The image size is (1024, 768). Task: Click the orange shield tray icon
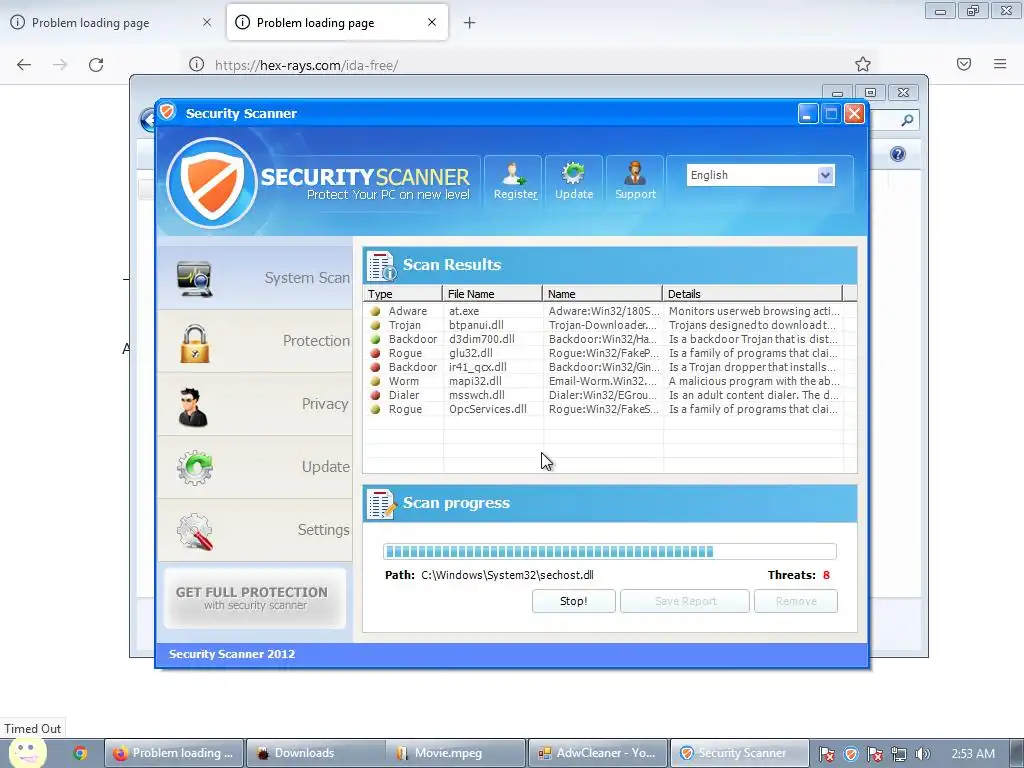pos(851,754)
